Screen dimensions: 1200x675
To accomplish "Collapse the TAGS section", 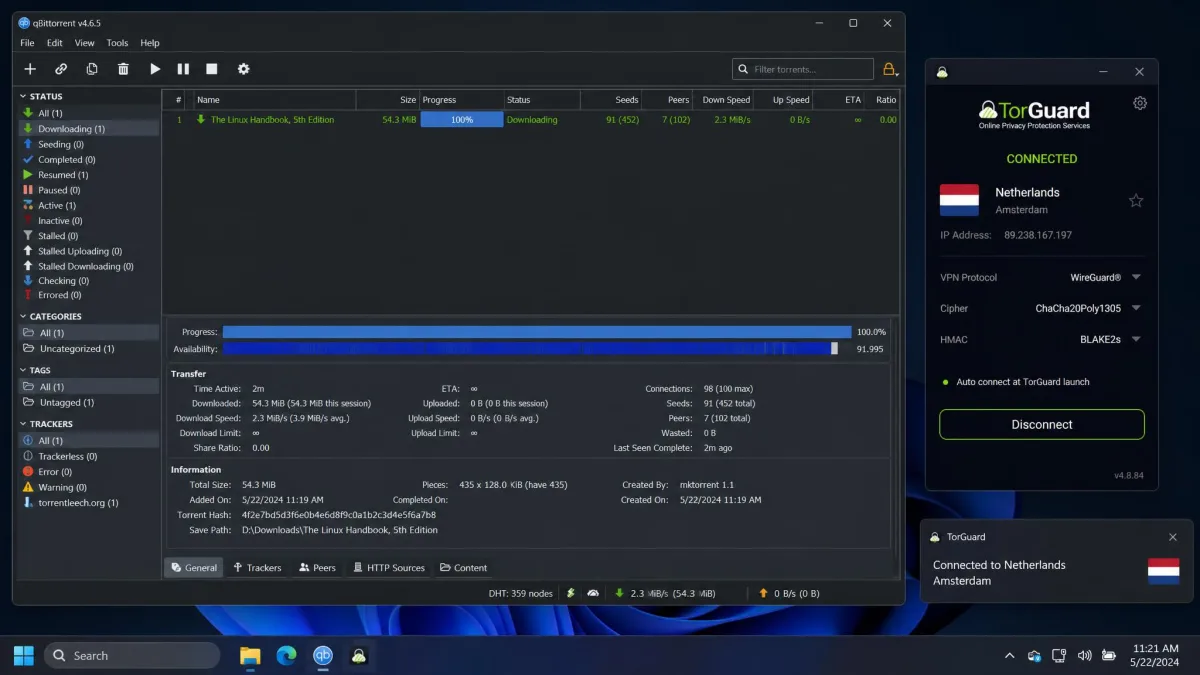I will click(x=24, y=370).
